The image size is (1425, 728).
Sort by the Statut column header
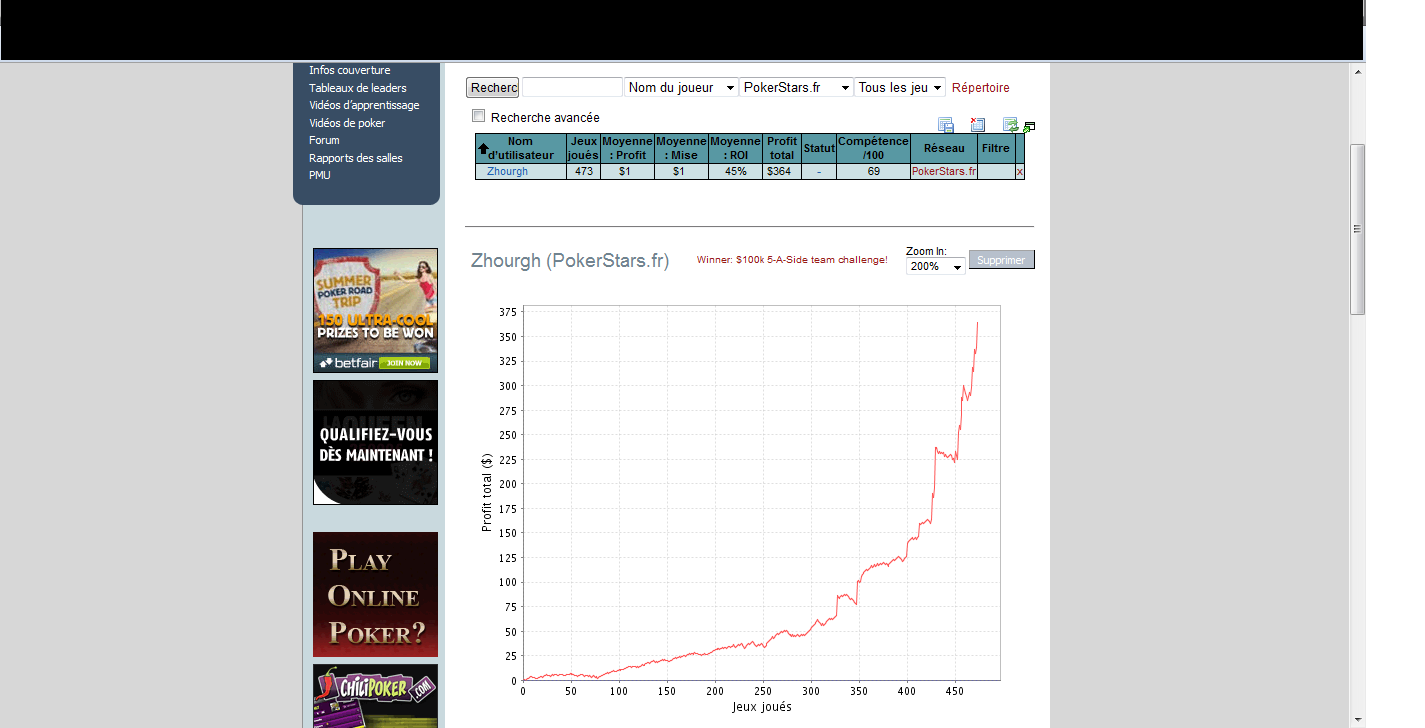pyautogui.click(x=819, y=149)
